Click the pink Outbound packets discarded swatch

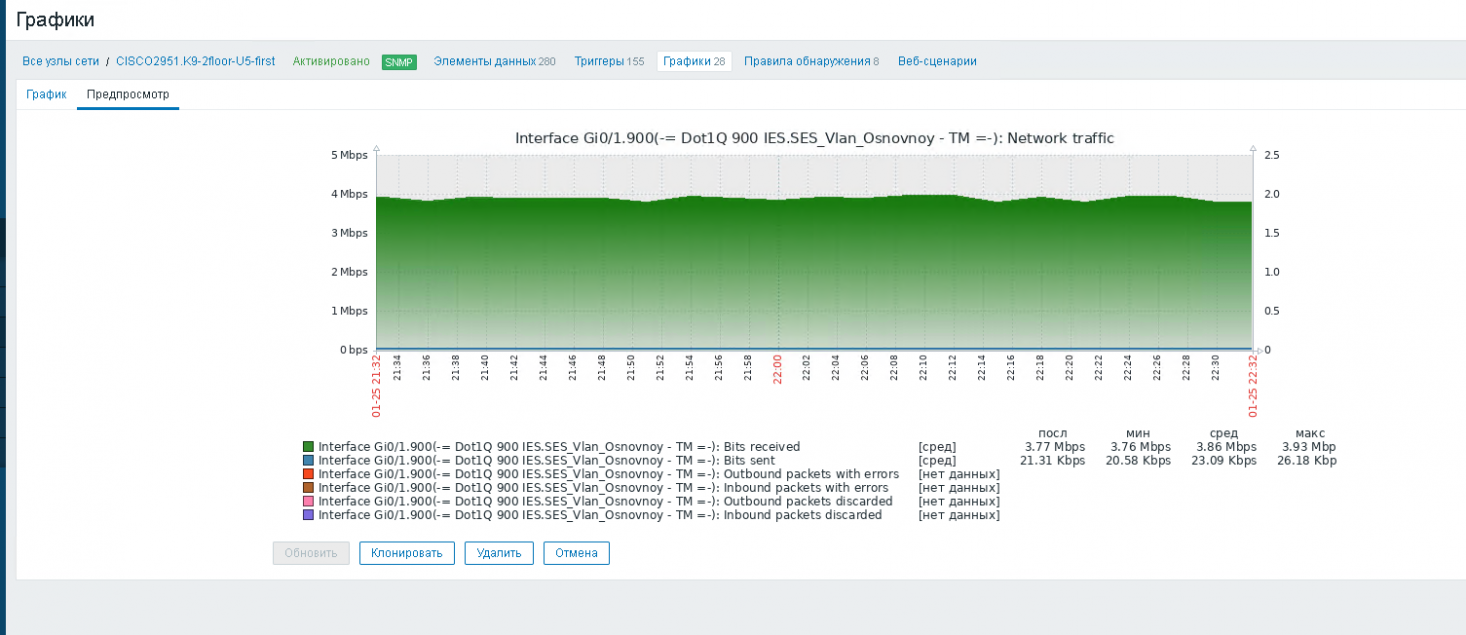point(308,501)
